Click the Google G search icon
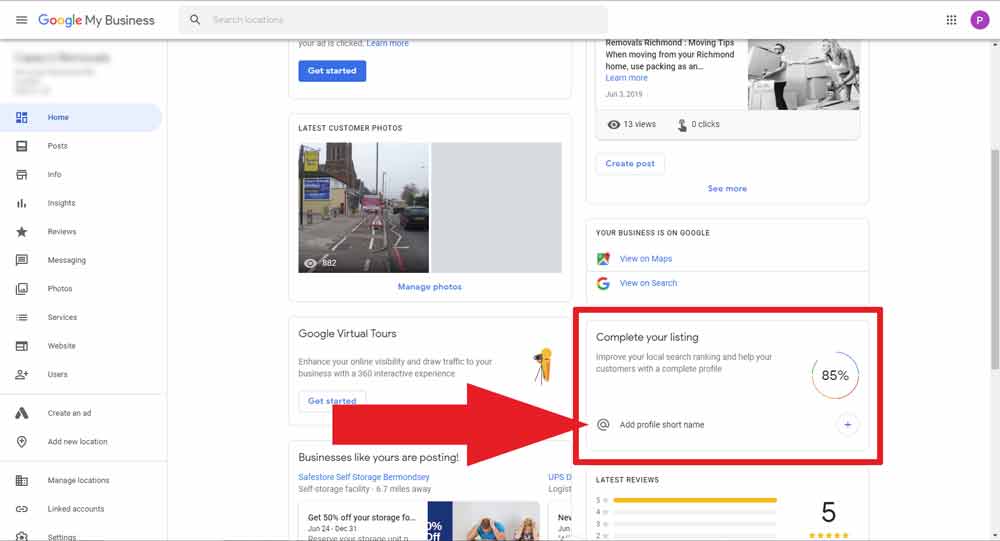 603,283
